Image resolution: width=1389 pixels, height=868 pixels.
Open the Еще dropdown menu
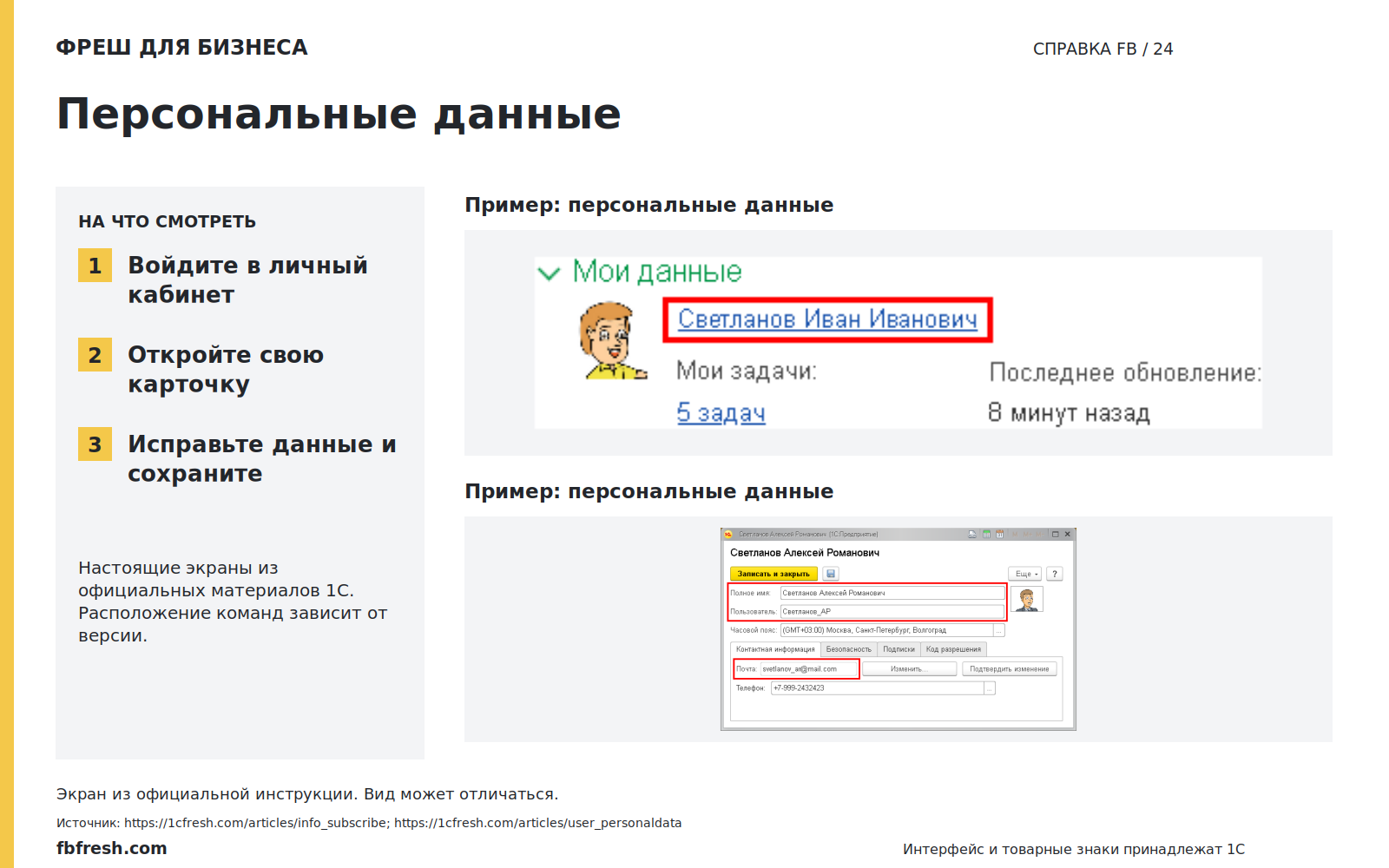1024,574
